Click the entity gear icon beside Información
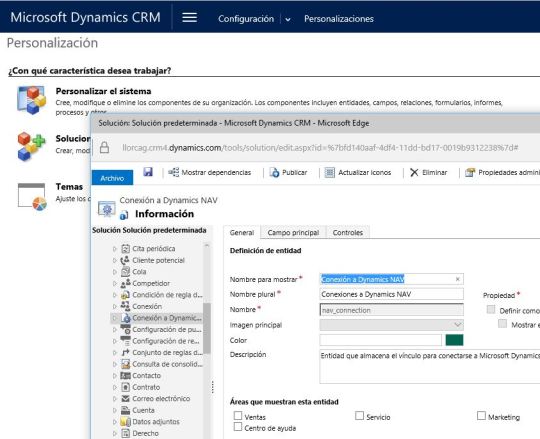 pos(106,209)
